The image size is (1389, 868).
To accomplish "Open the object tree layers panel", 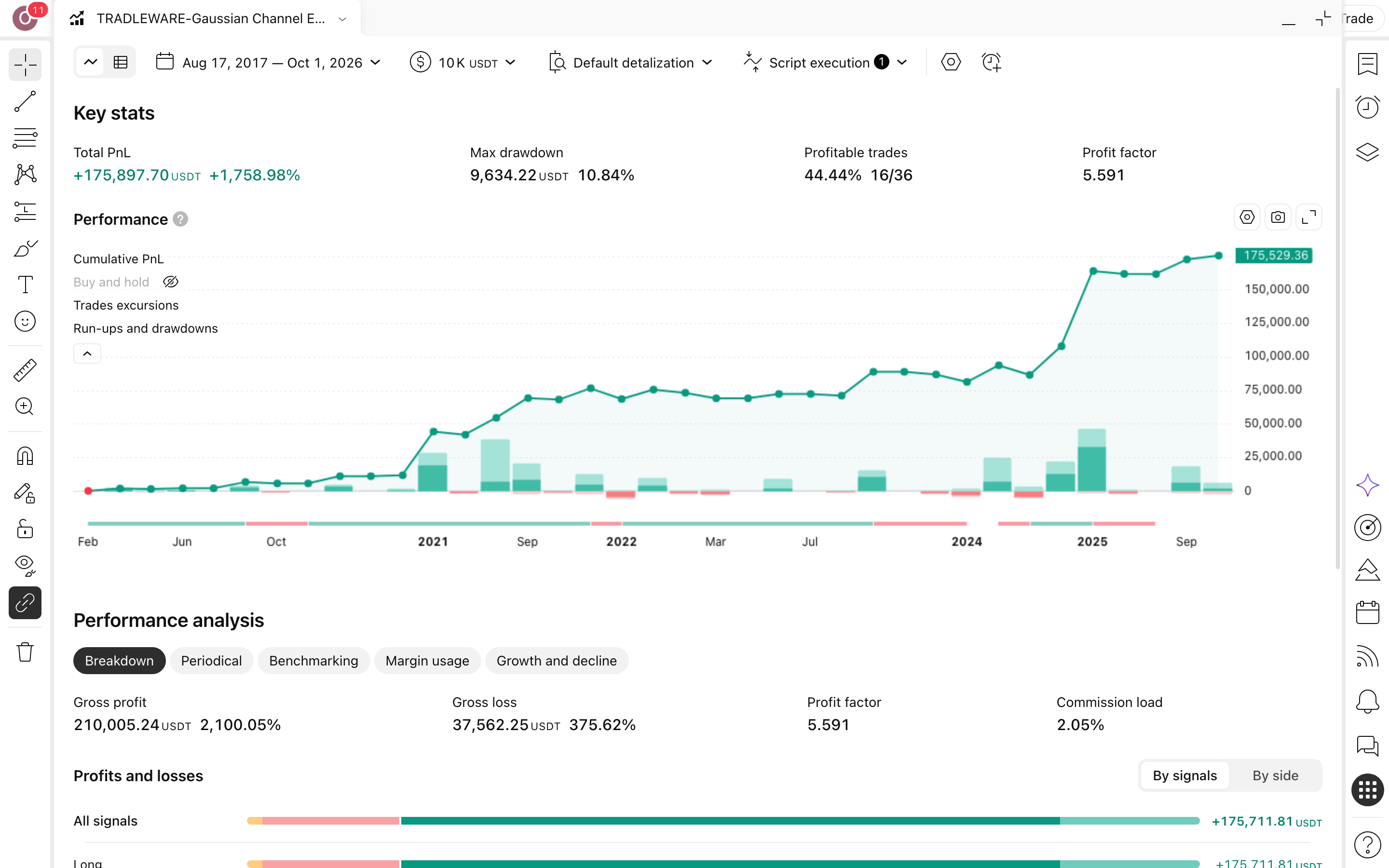I will coord(1367,152).
